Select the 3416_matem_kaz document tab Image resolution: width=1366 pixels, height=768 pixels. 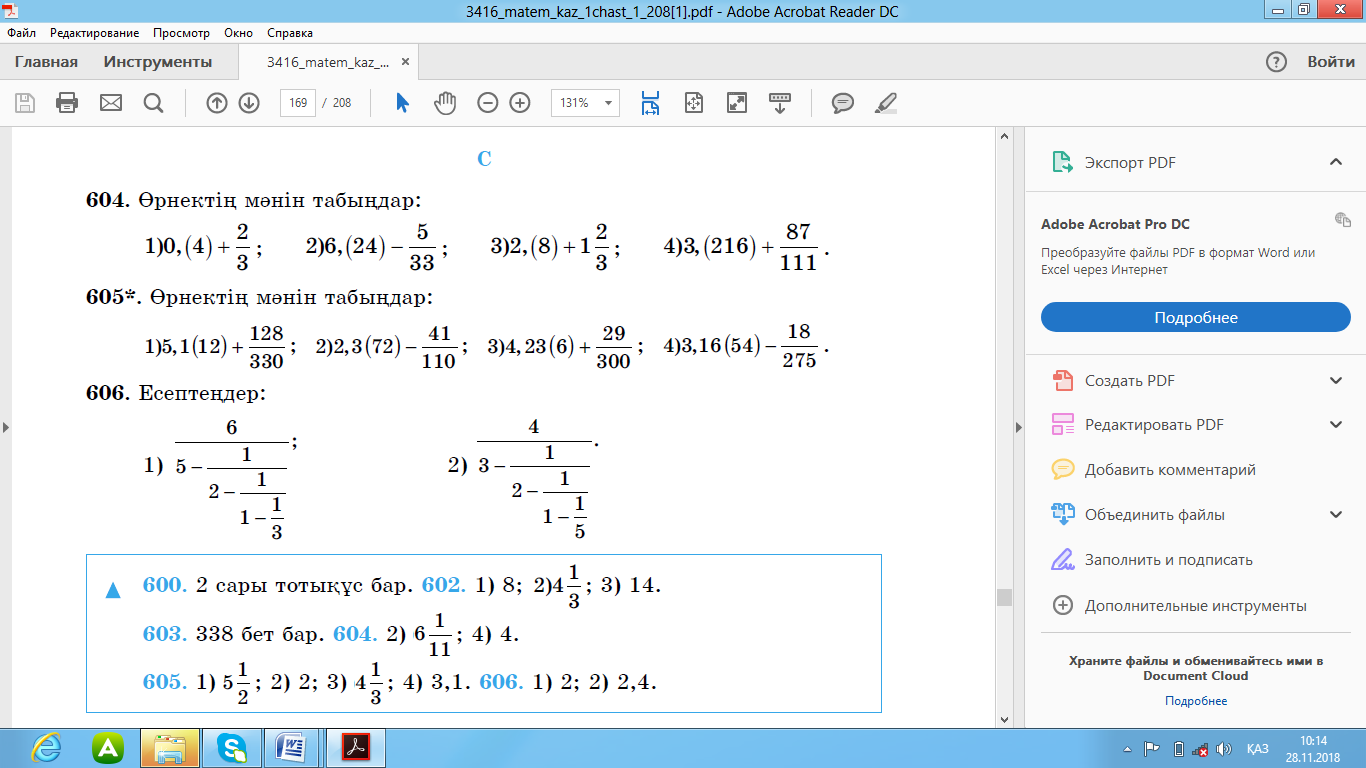point(328,62)
